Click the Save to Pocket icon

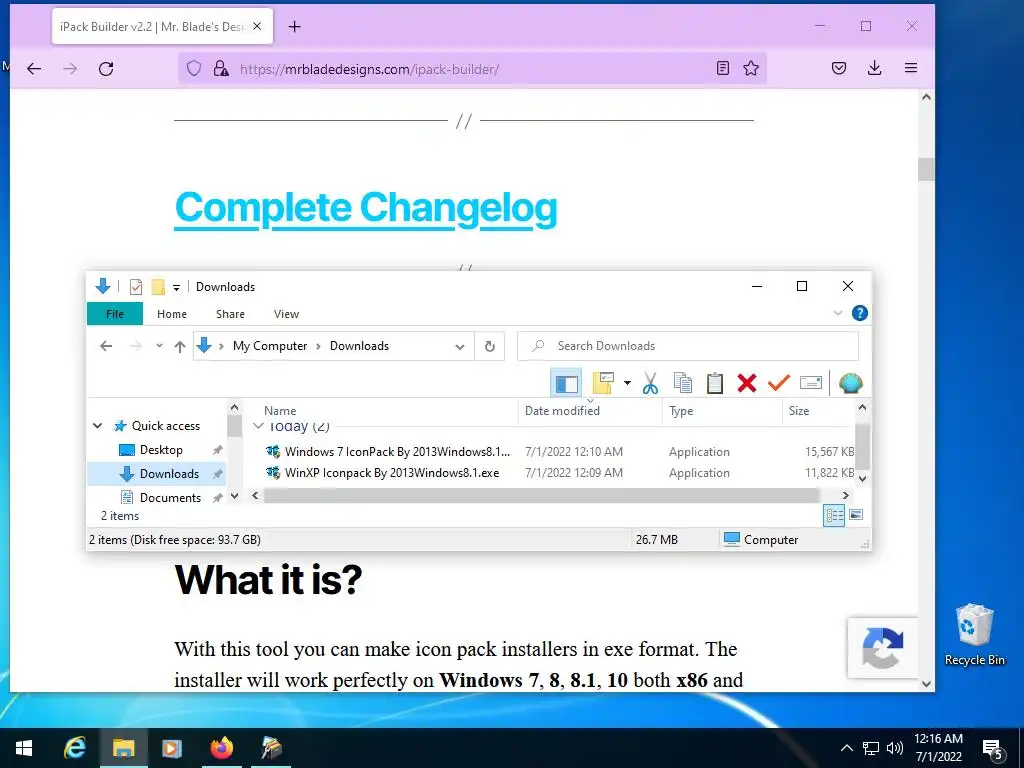839,68
